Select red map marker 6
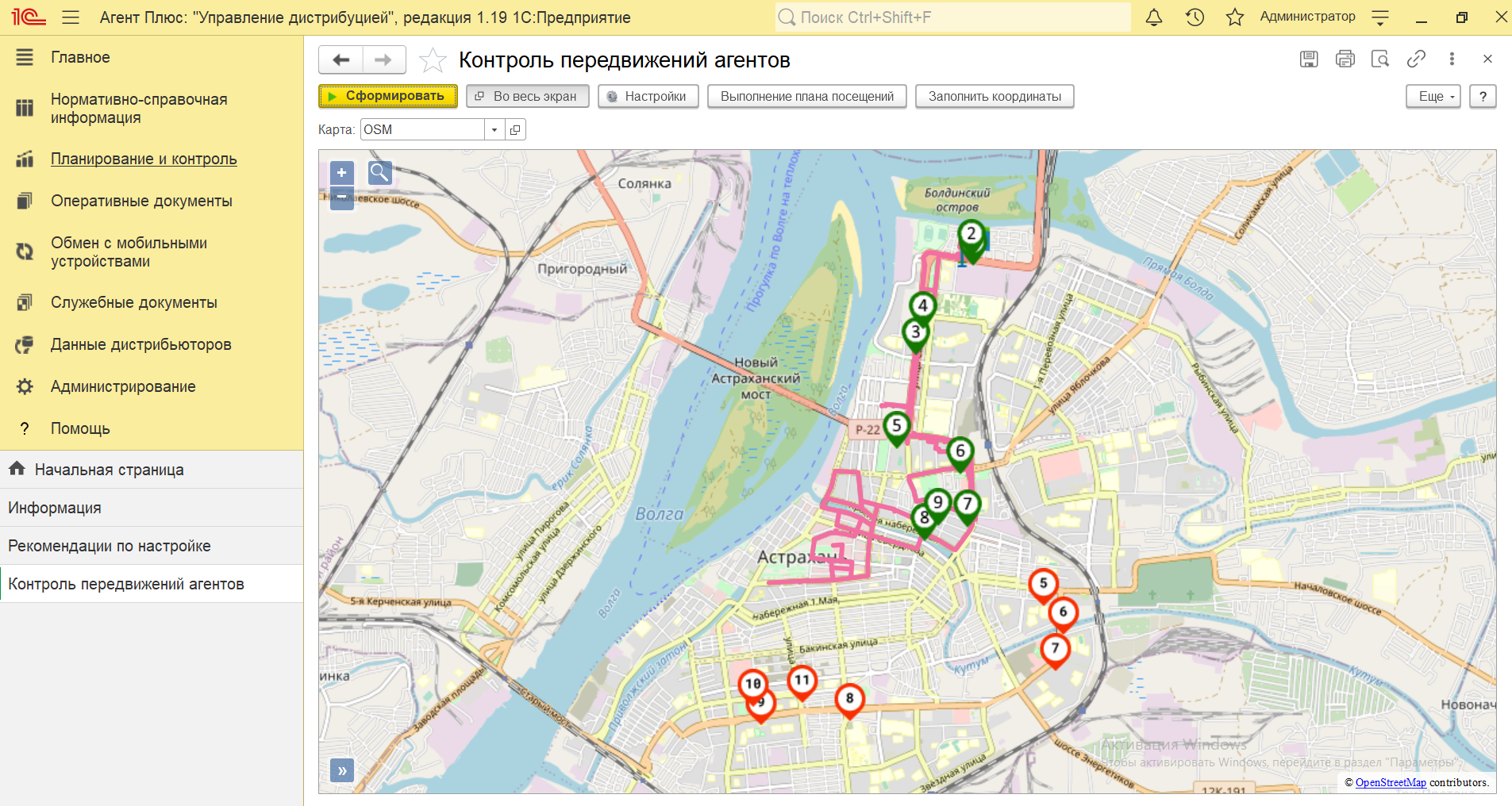Screen dimensions: 1512x806 click(1064, 612)
